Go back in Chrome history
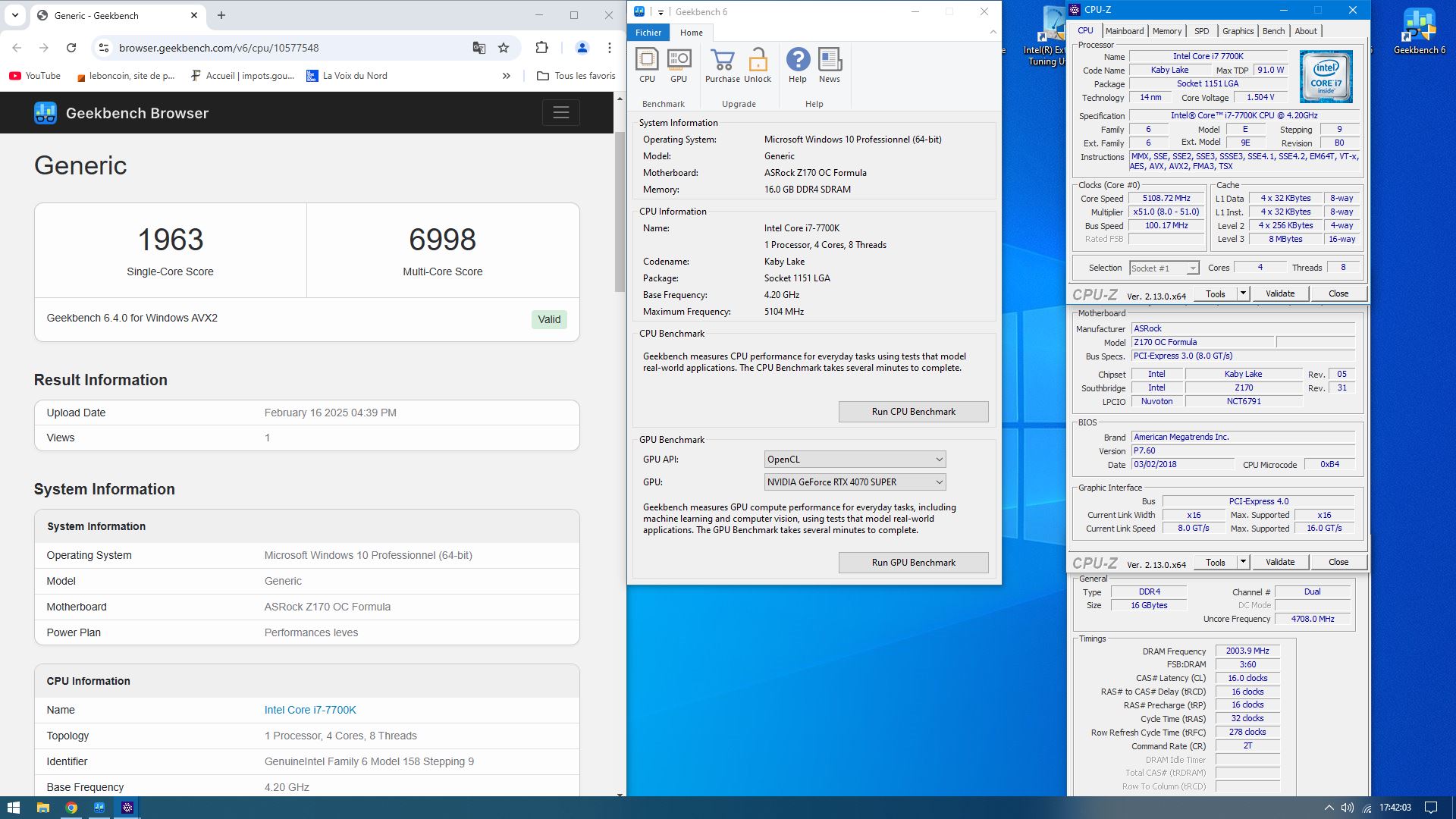This screenshot has width=1456, height=819. pyautogui.click(x=17, y=48)
